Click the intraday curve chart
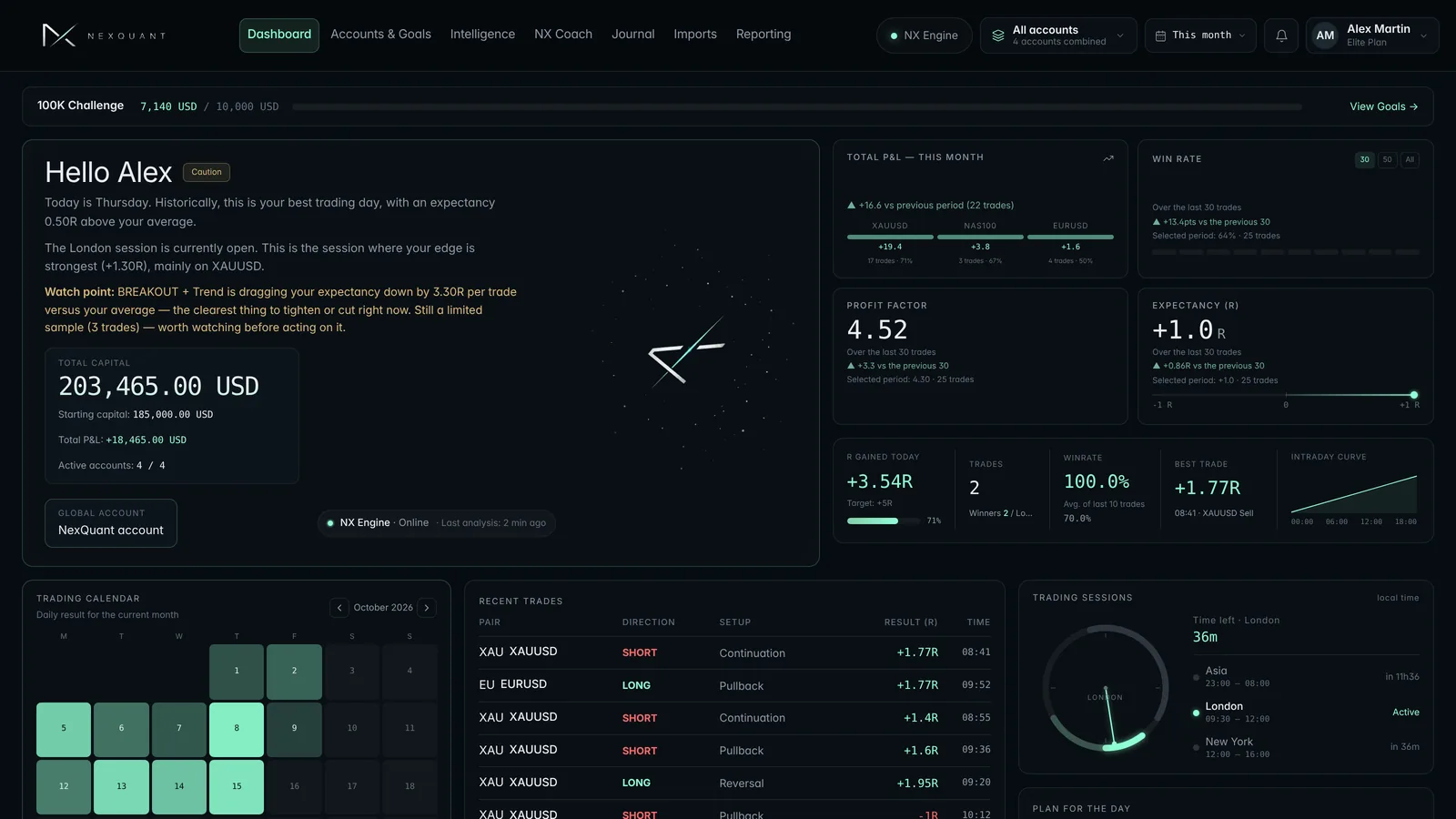The image size is (1456, 819). point(1354,494)
